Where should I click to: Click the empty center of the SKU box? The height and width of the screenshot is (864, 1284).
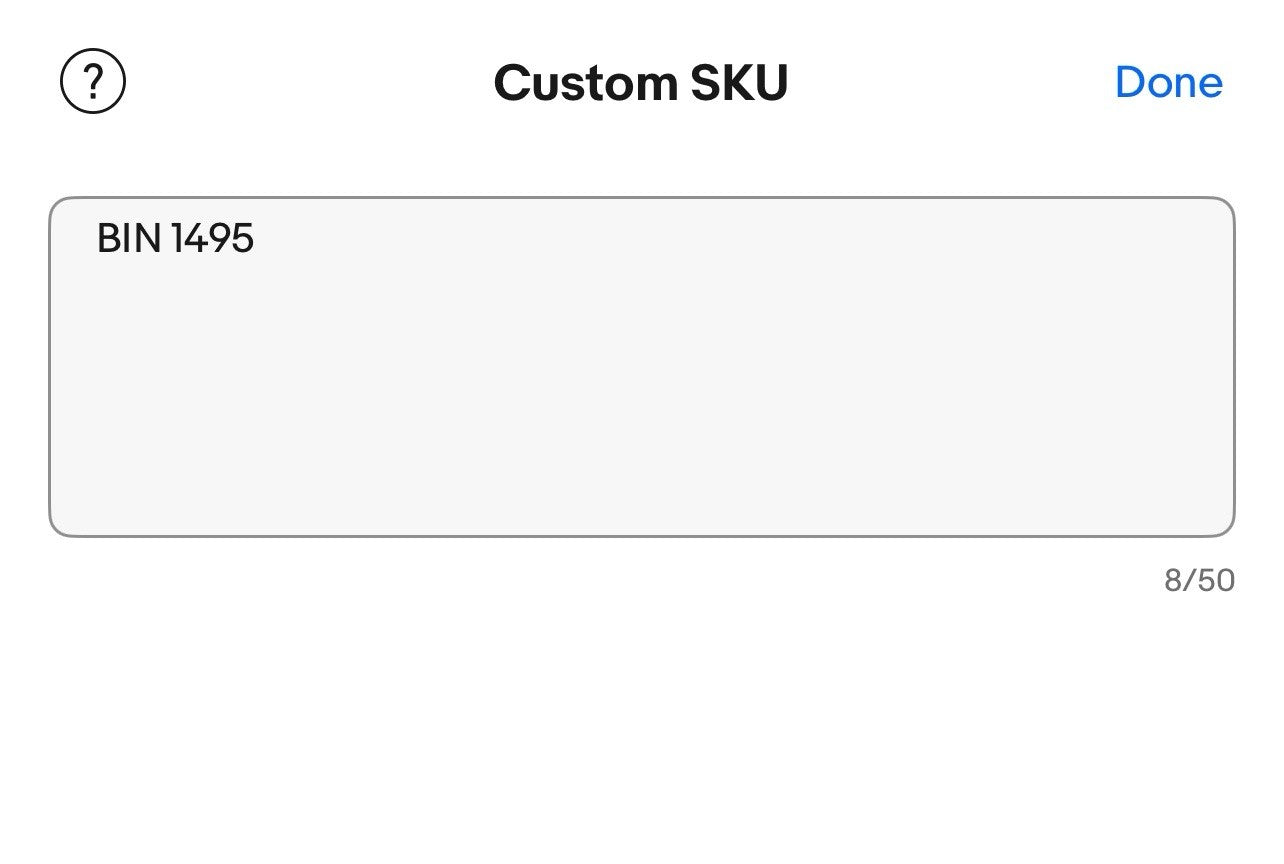(641, 380)
